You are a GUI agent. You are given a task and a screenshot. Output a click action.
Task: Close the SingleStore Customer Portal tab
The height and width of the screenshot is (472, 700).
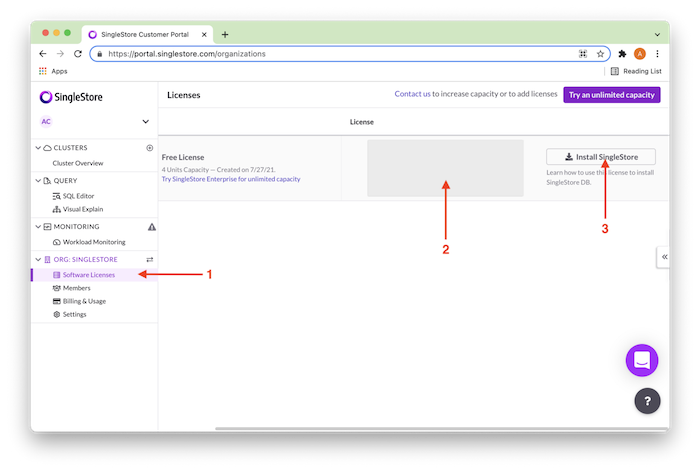tap(204, 34)
